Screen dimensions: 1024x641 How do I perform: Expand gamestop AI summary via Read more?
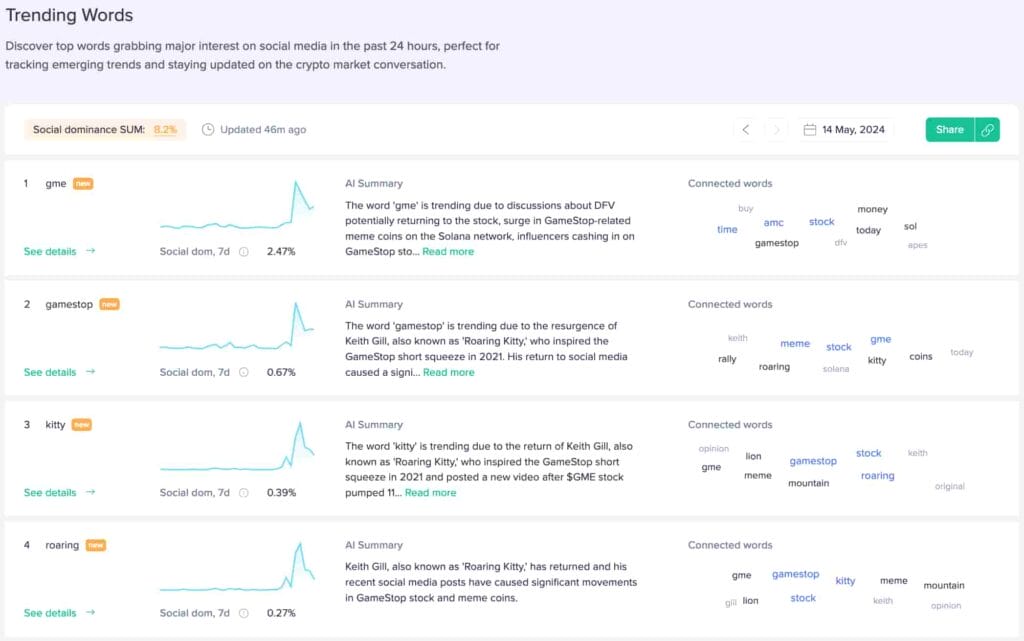pos(449,373)
